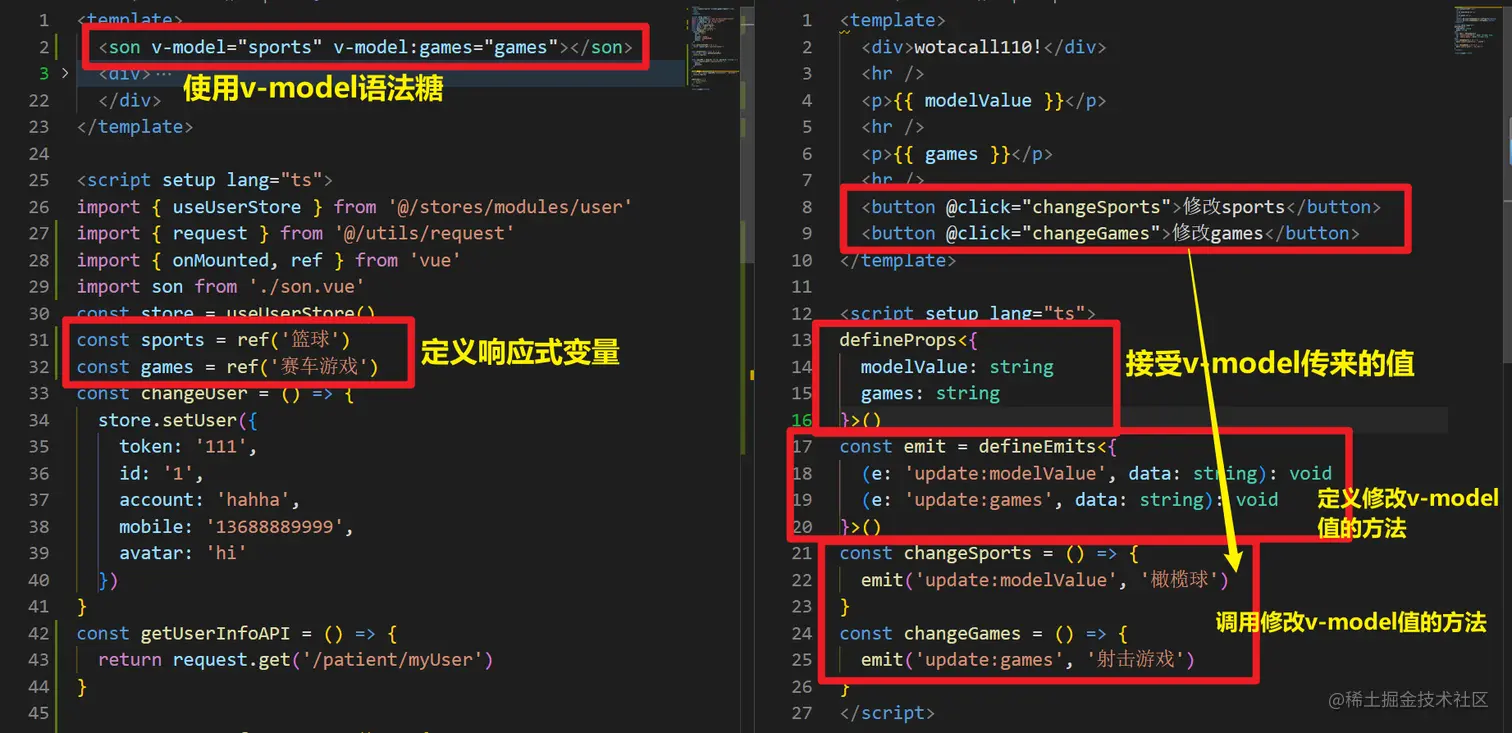Click <script setup lang="ts"> in left editor
This screenshot has height=733, width=1512.
point(205,180)
